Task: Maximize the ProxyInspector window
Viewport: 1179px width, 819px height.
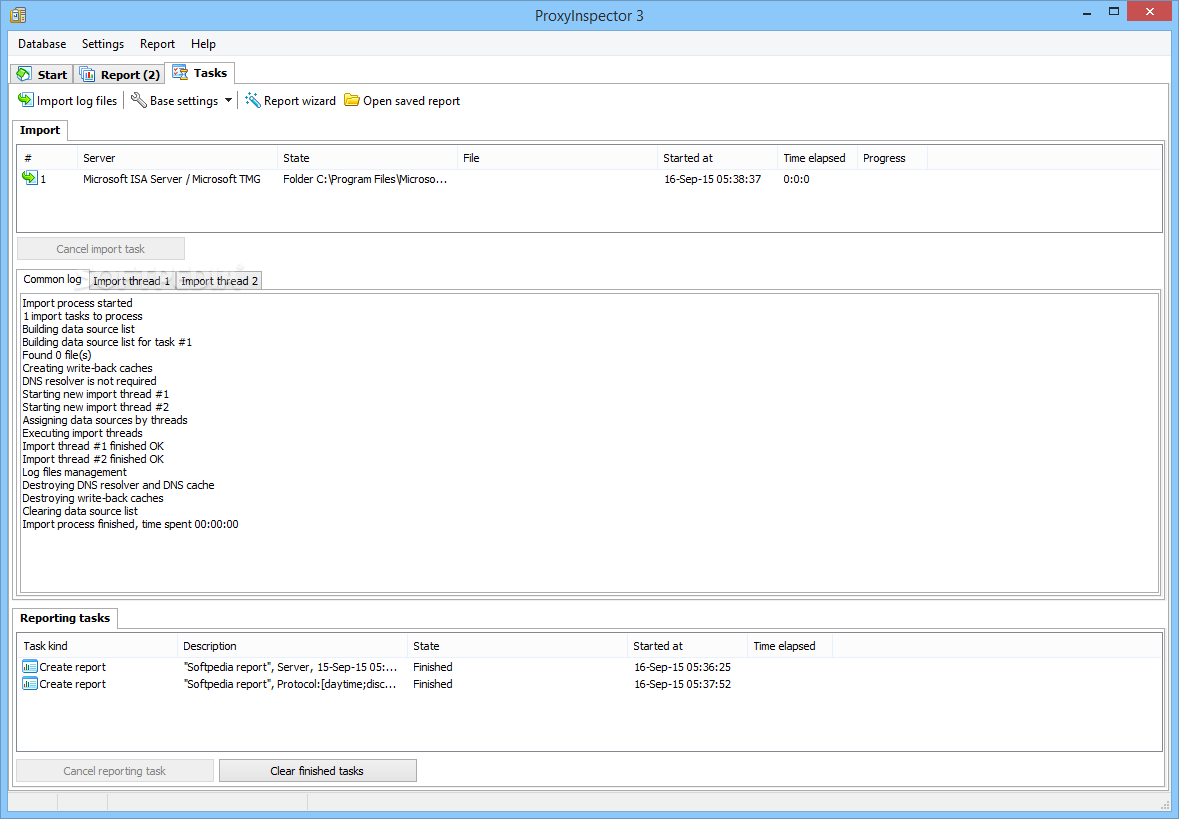Action: [x=1114, y=11]
